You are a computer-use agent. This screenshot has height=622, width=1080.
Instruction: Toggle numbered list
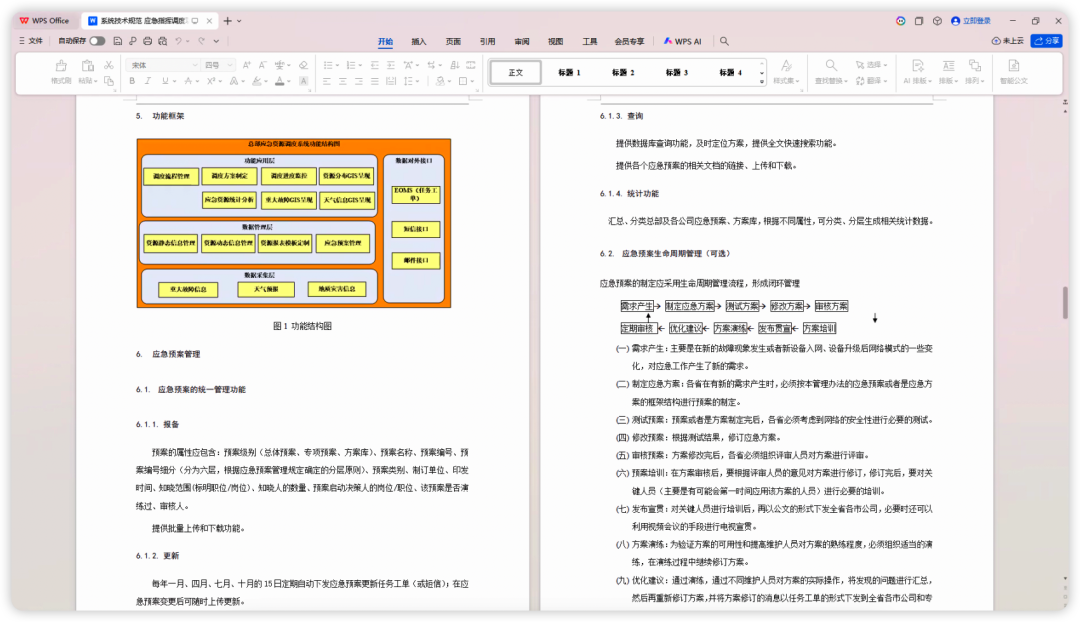pyautogui.click(x=353, y=65)
